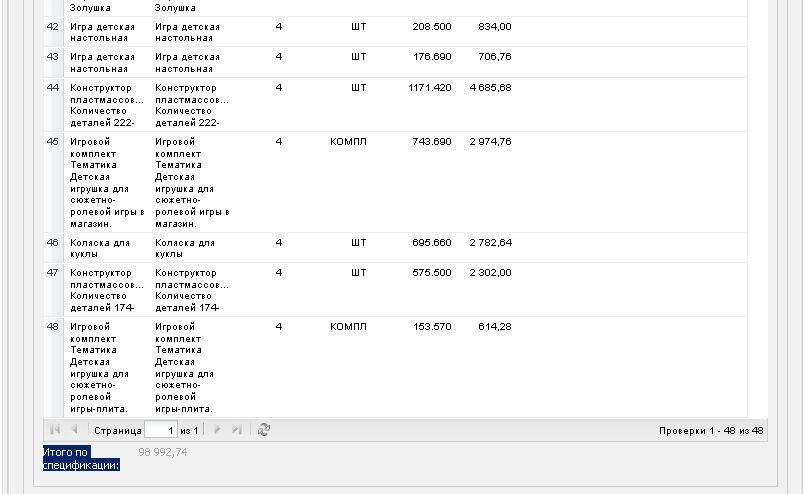This screenshot has width=803, height=494.
Task: Click quantity 4 in row 44
Action: pos(279,88)
